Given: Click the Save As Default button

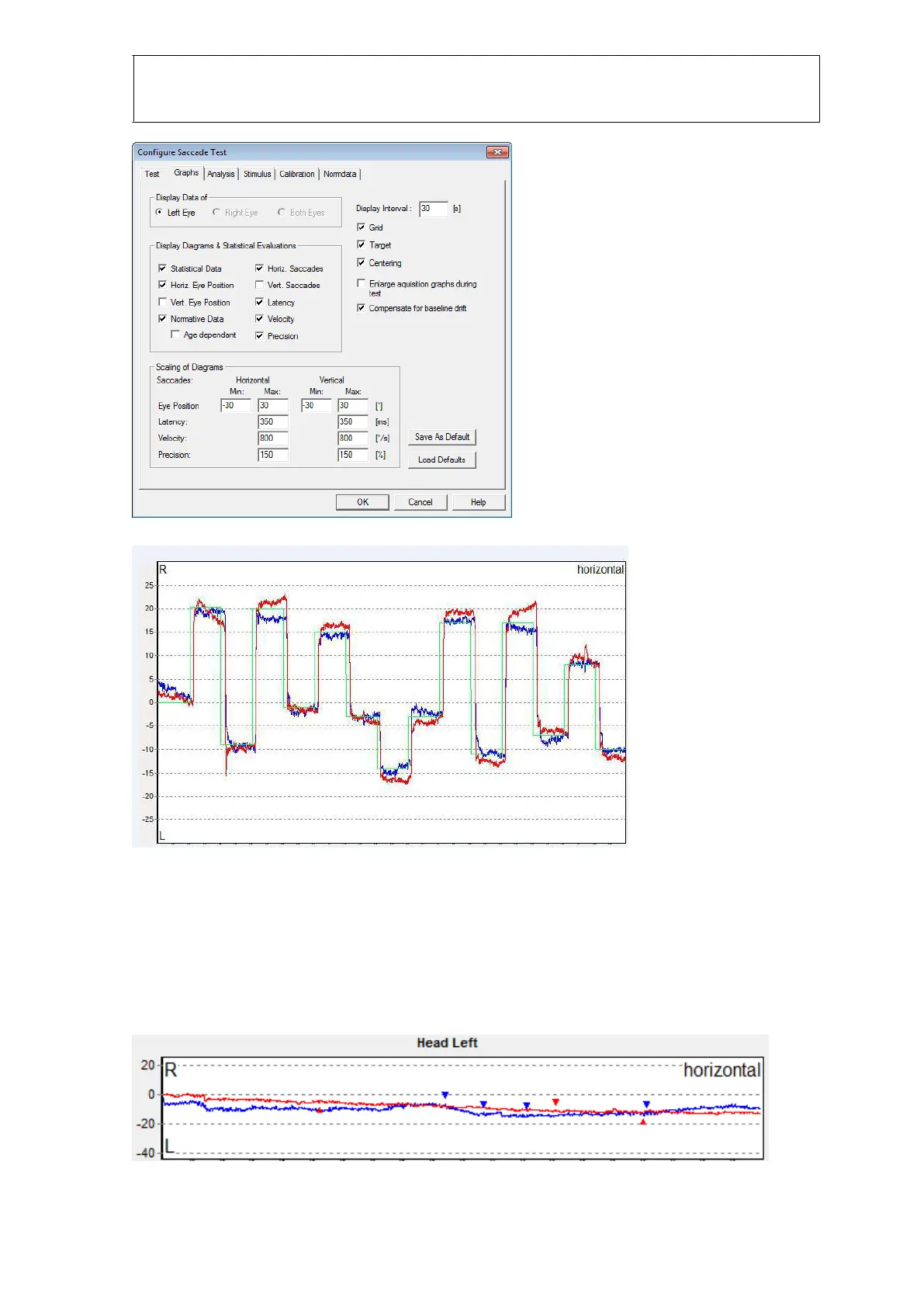Looking at the screenshot, I should click(x=441, y=437).
